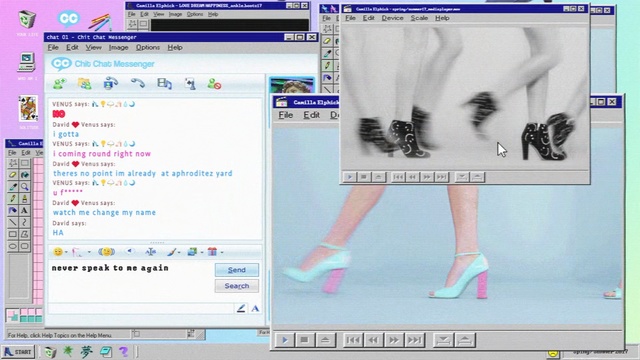The width and height of the screenshot is (640, 360).
Task: Open the Options menu in Chit Chat
Action: click(x=148, y=47)
